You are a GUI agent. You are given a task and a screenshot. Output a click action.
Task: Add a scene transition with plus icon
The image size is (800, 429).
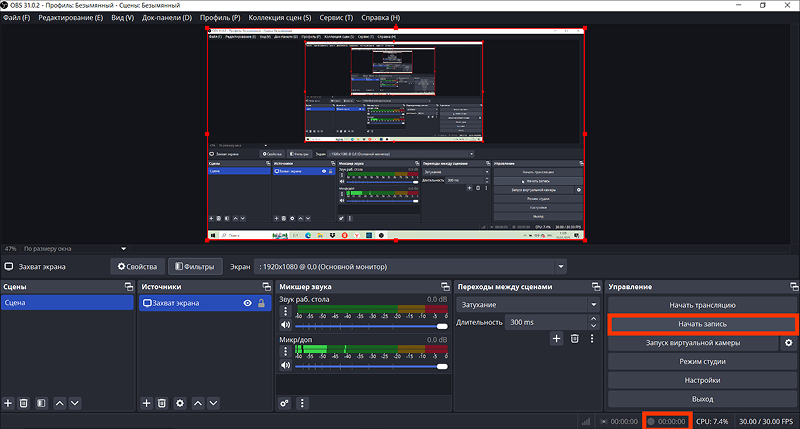(557, 338)
